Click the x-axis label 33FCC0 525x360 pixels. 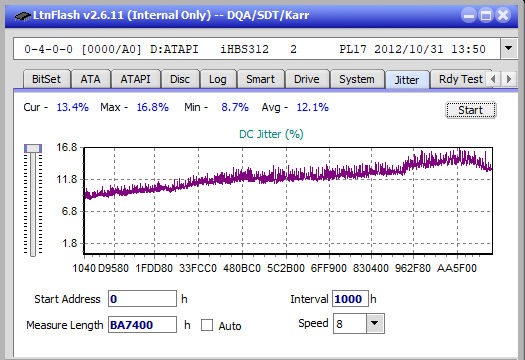coord(198,268)
